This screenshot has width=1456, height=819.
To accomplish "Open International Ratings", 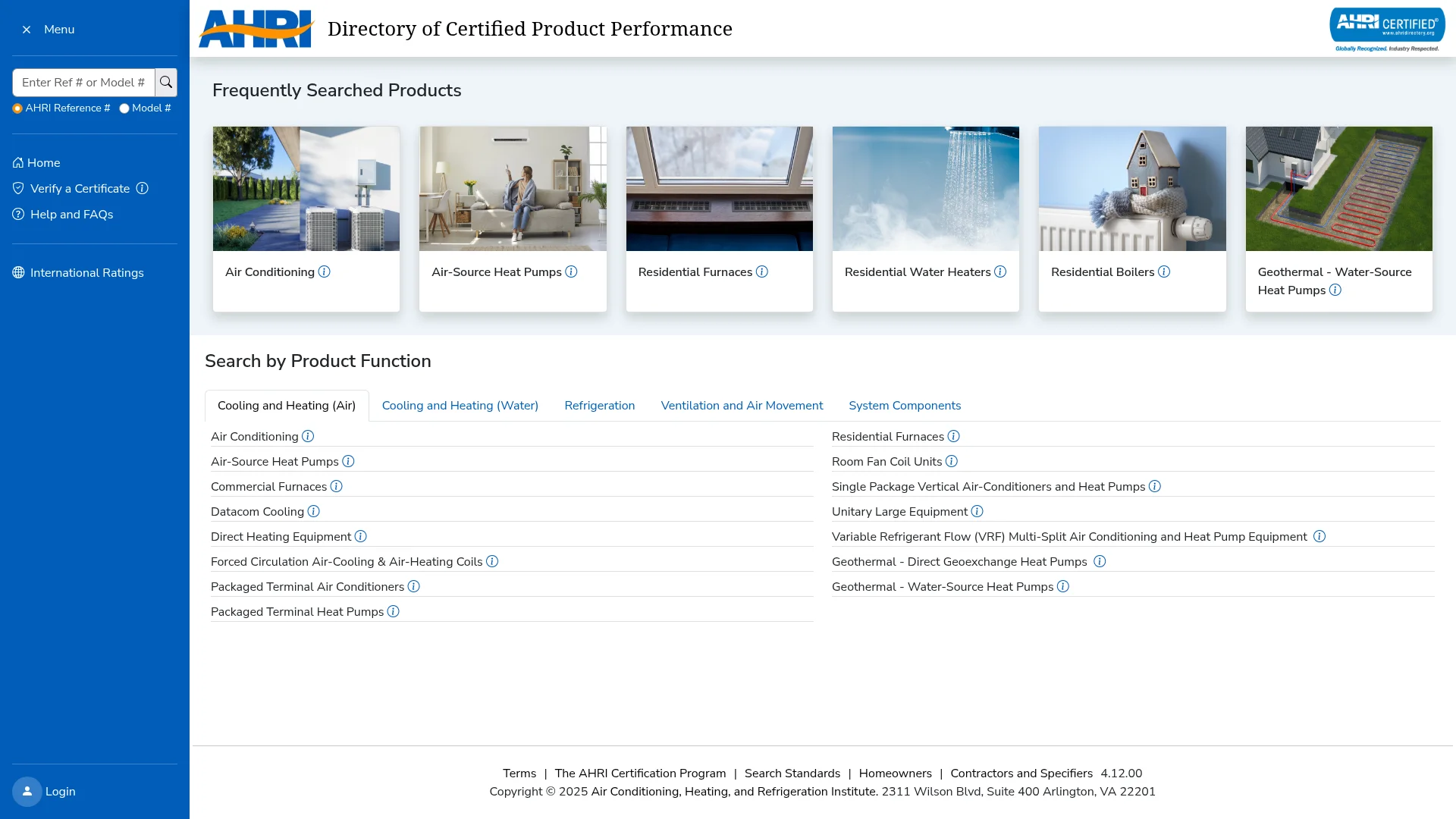I will click(78, 273).
